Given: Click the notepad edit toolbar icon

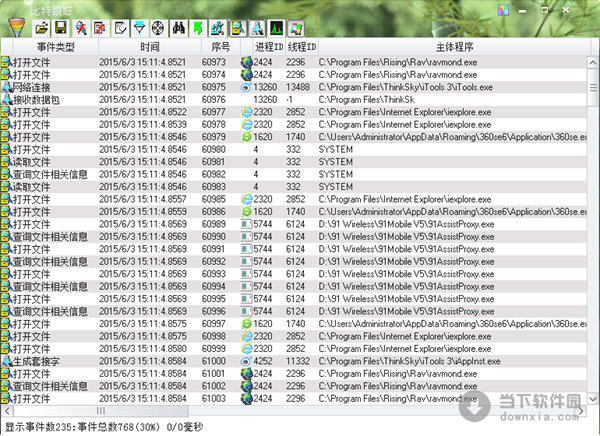Looking at the screenshot, I should (120, 28).
